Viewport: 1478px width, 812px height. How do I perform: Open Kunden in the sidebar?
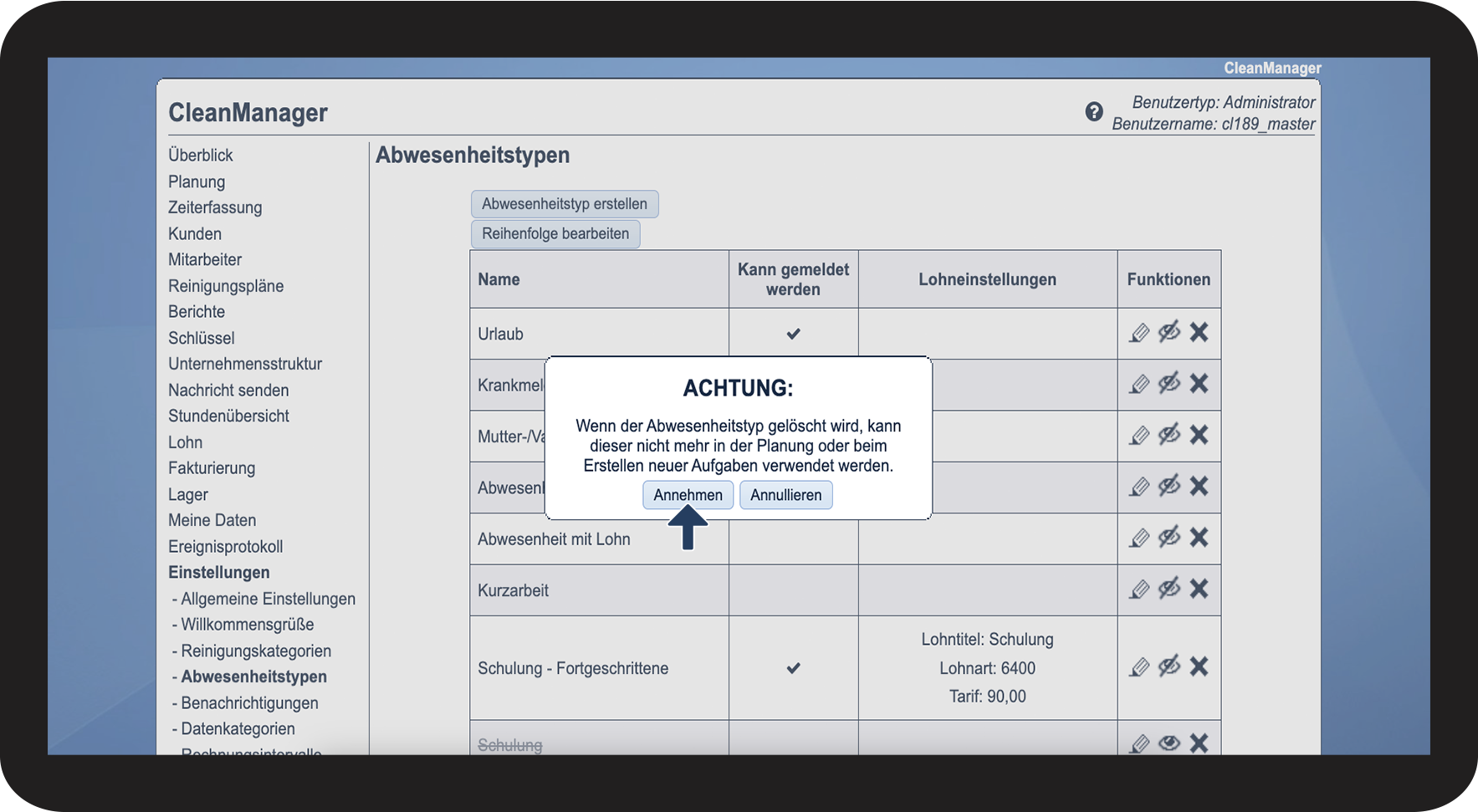(x=195, y=234)
